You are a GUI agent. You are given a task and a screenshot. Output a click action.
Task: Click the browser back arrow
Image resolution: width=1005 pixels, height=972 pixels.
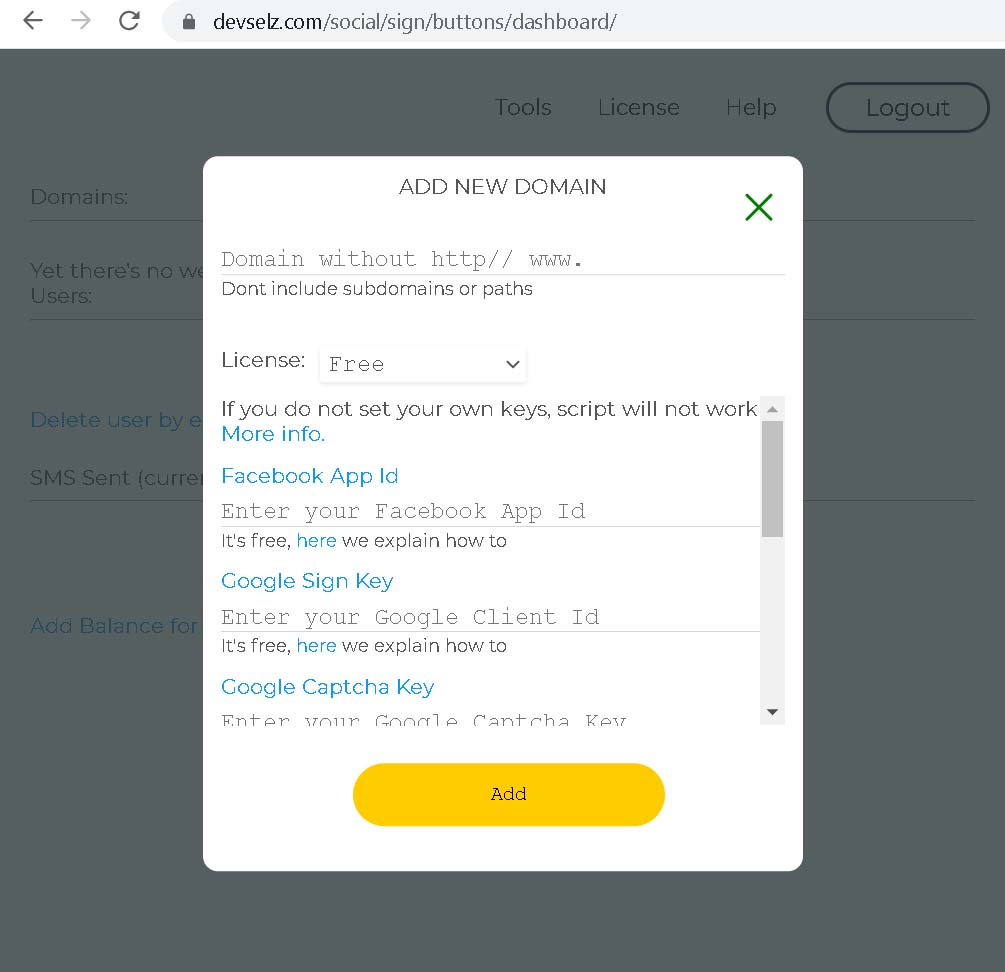(33, 21)
